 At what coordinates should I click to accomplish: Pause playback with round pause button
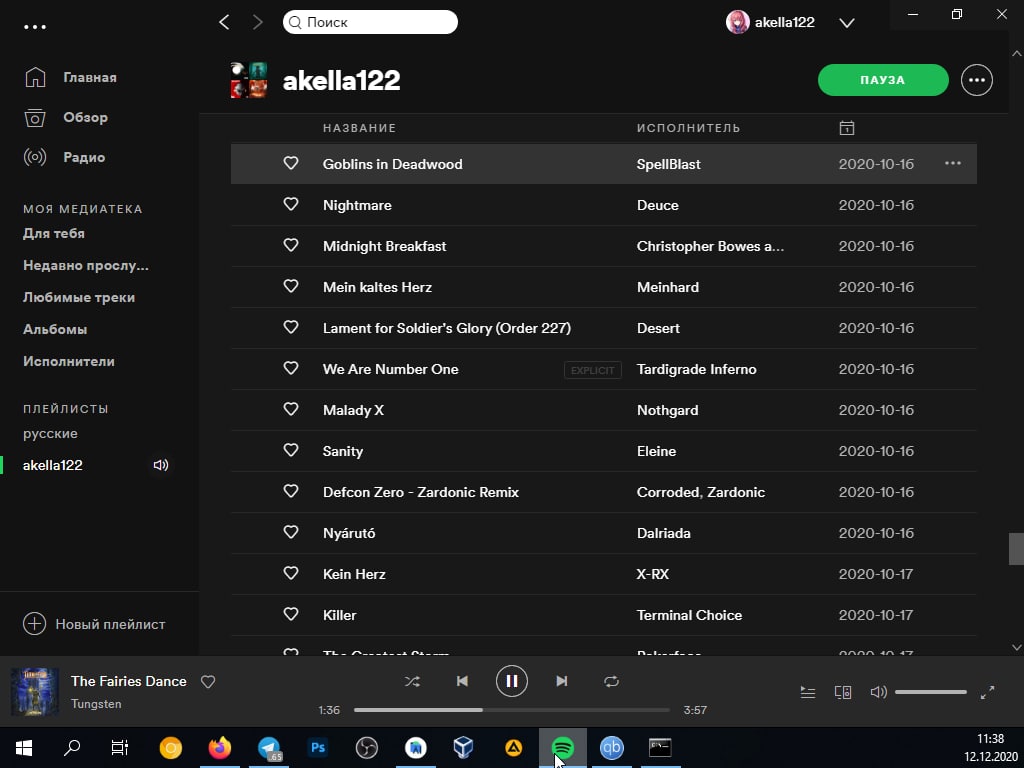[511, 681]
